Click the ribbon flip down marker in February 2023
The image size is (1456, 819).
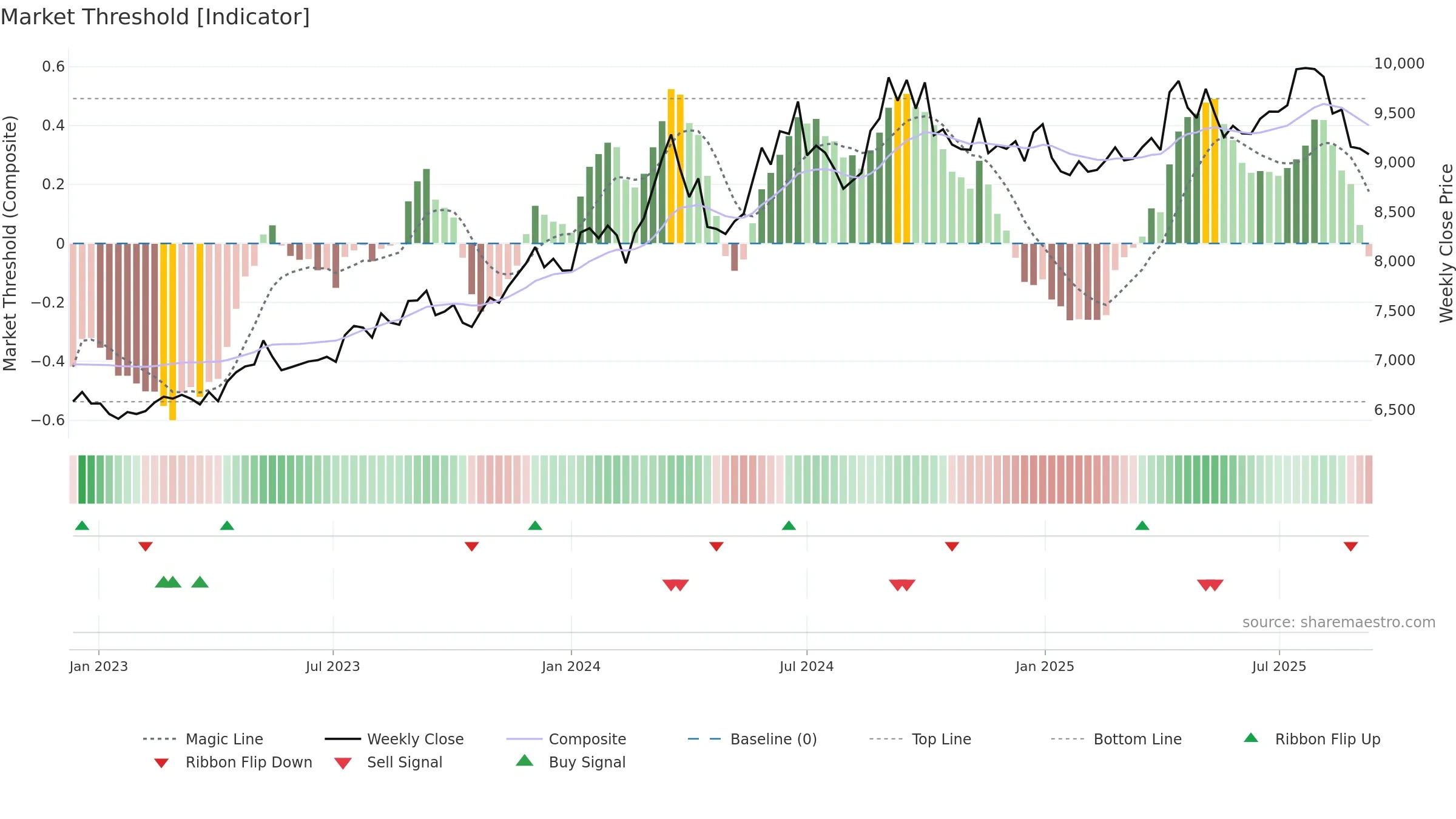(146, 547)
